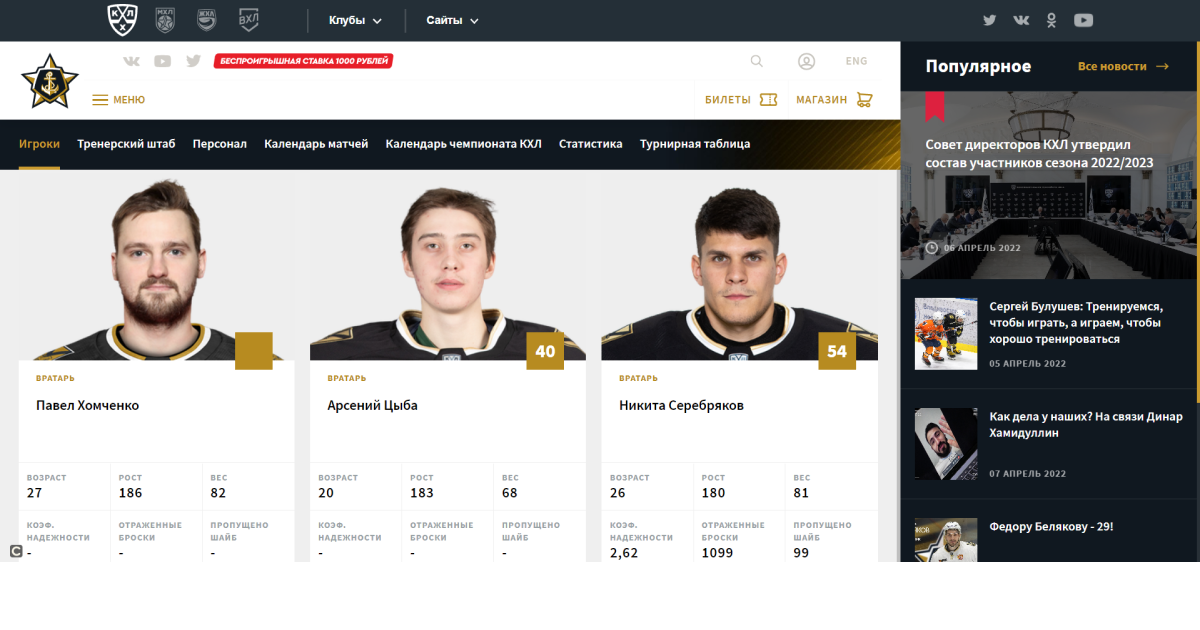1200x630 pixels.
Task: Open Twitter icon in top dark bar
Action: coord(989,20)
